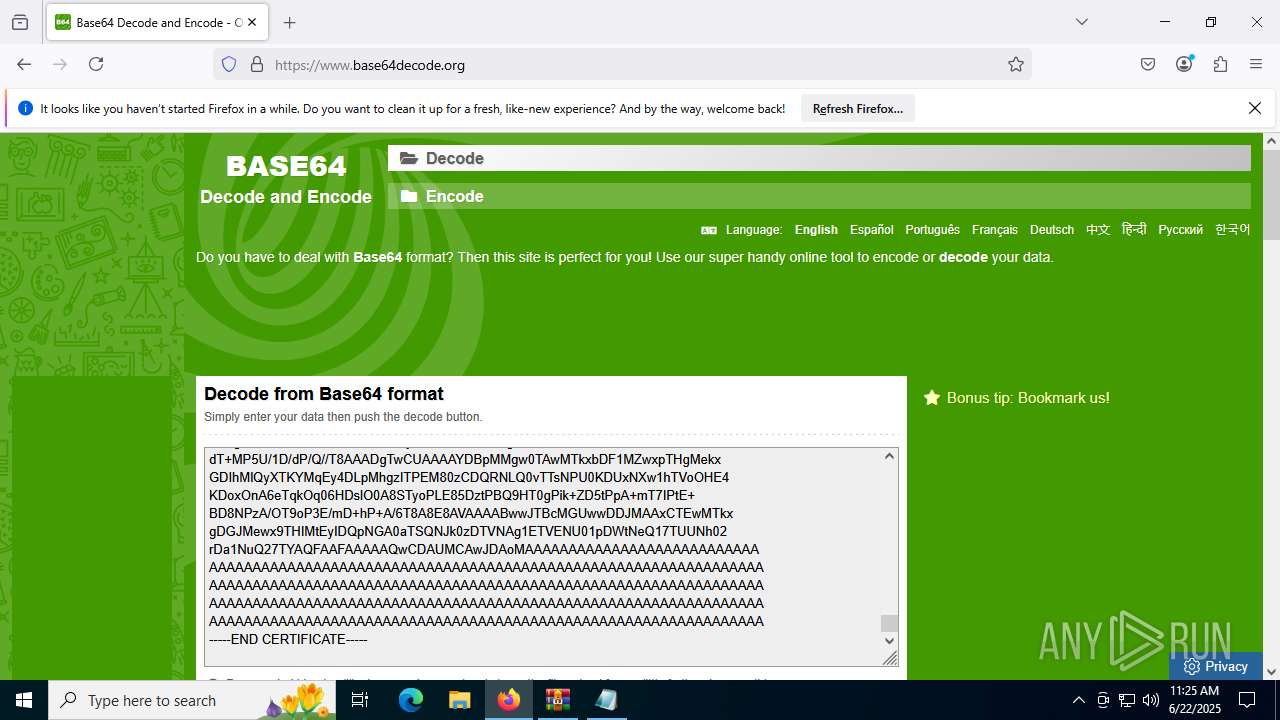Switch language to हिन्दी
This screenshot has width=1280, height=720.
1134,230
